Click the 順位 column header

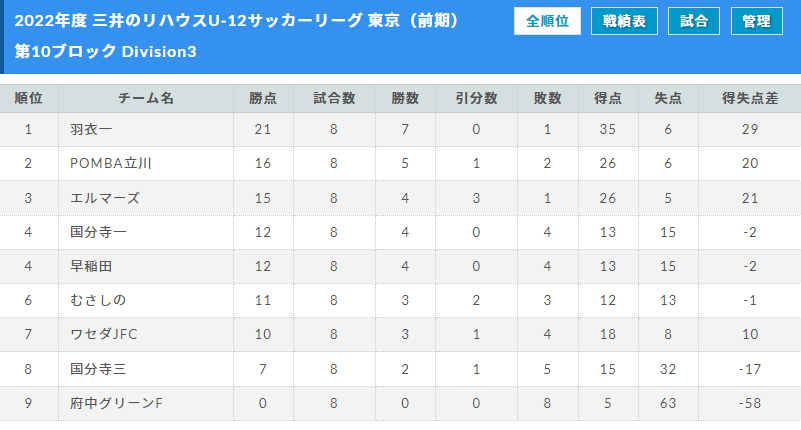coord(29,98)
